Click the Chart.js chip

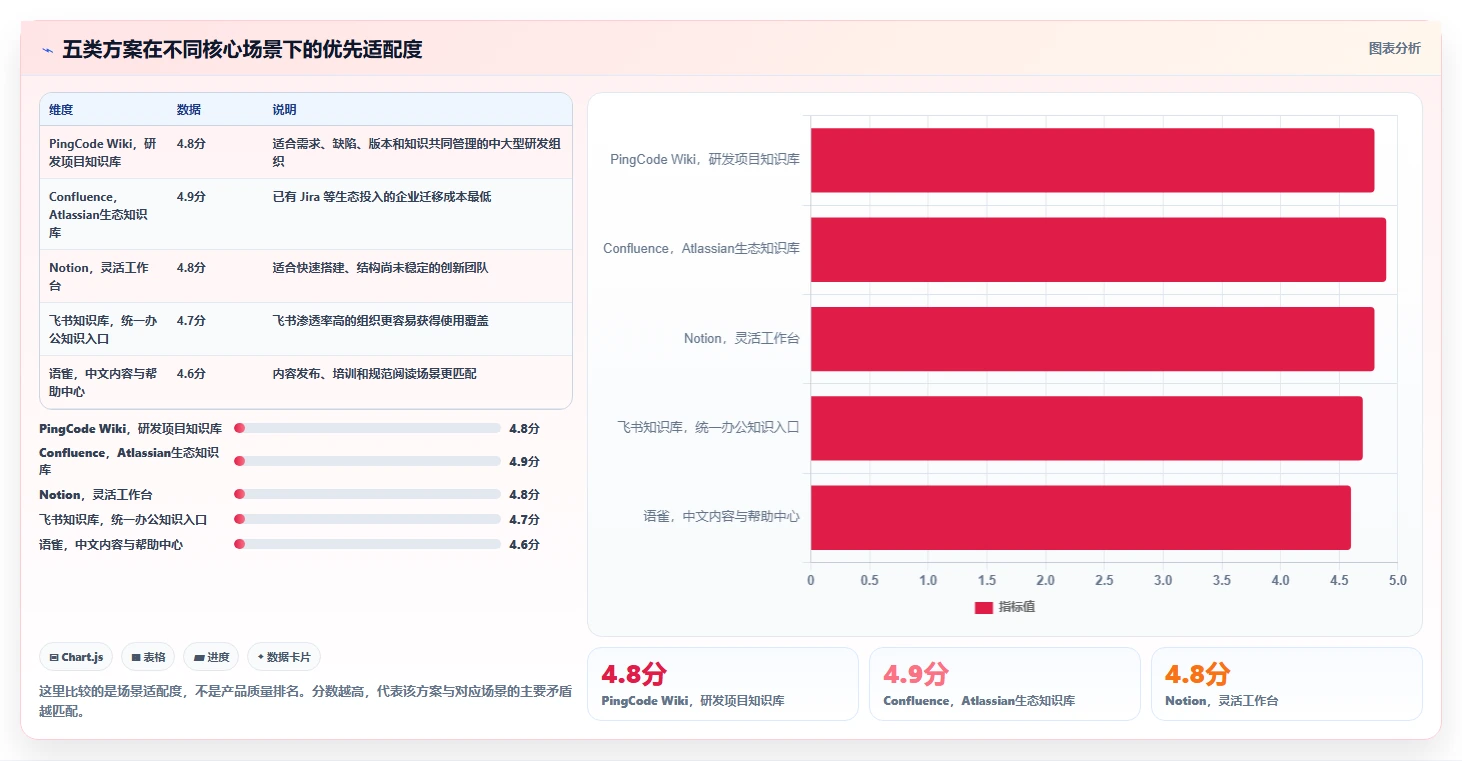pyautogui.click(x=77, y=657)
